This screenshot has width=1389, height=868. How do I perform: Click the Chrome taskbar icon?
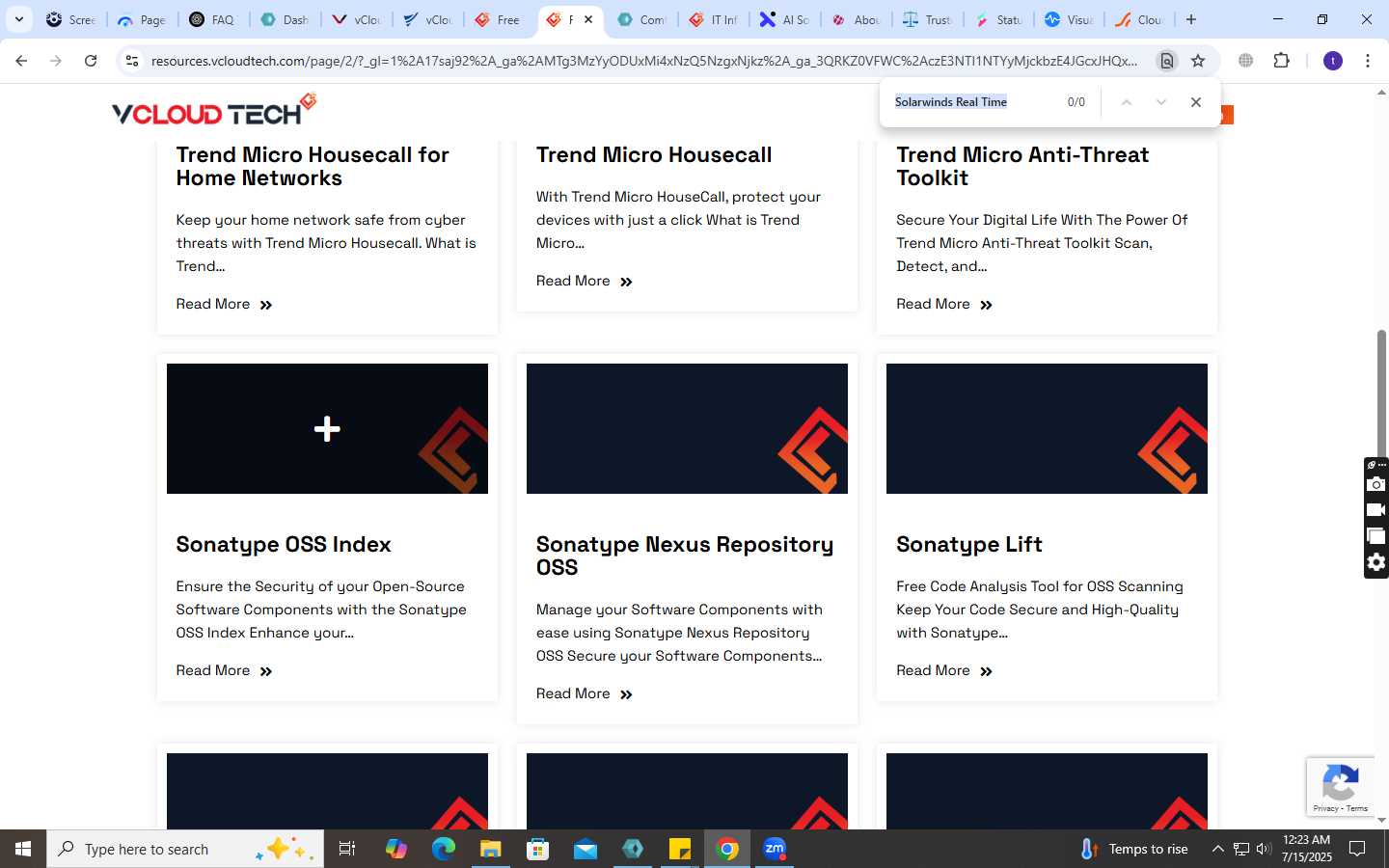point(728,849)
